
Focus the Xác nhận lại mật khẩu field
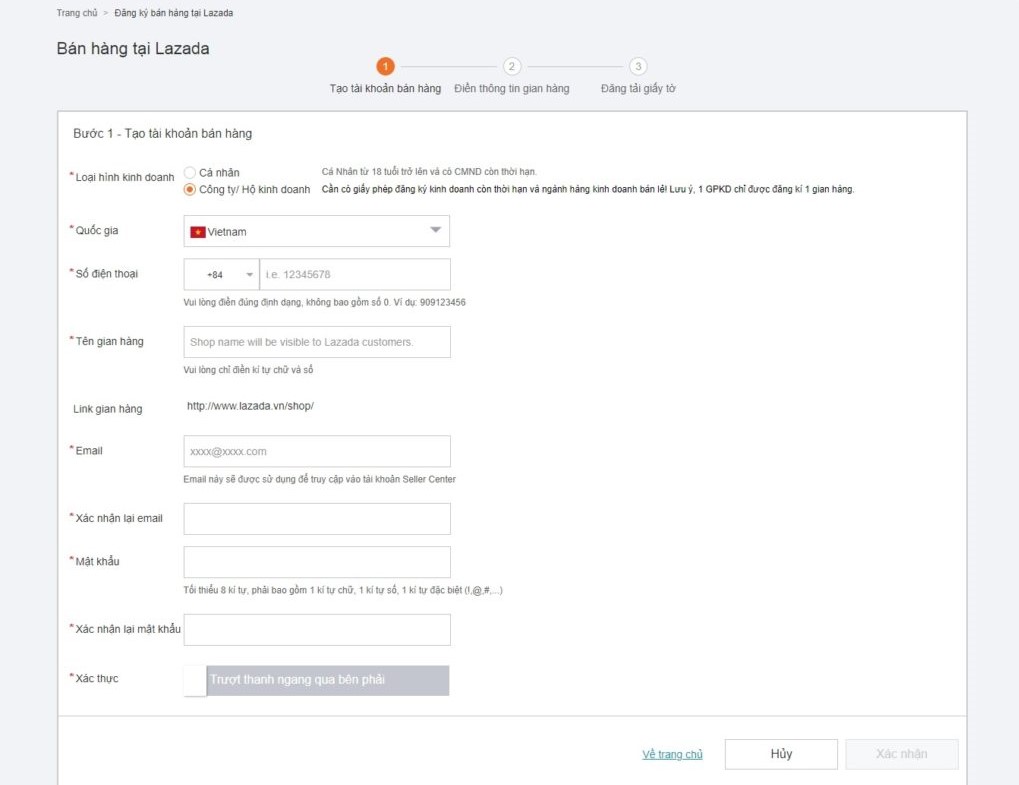pyautogui.click(x=316, y=630)
